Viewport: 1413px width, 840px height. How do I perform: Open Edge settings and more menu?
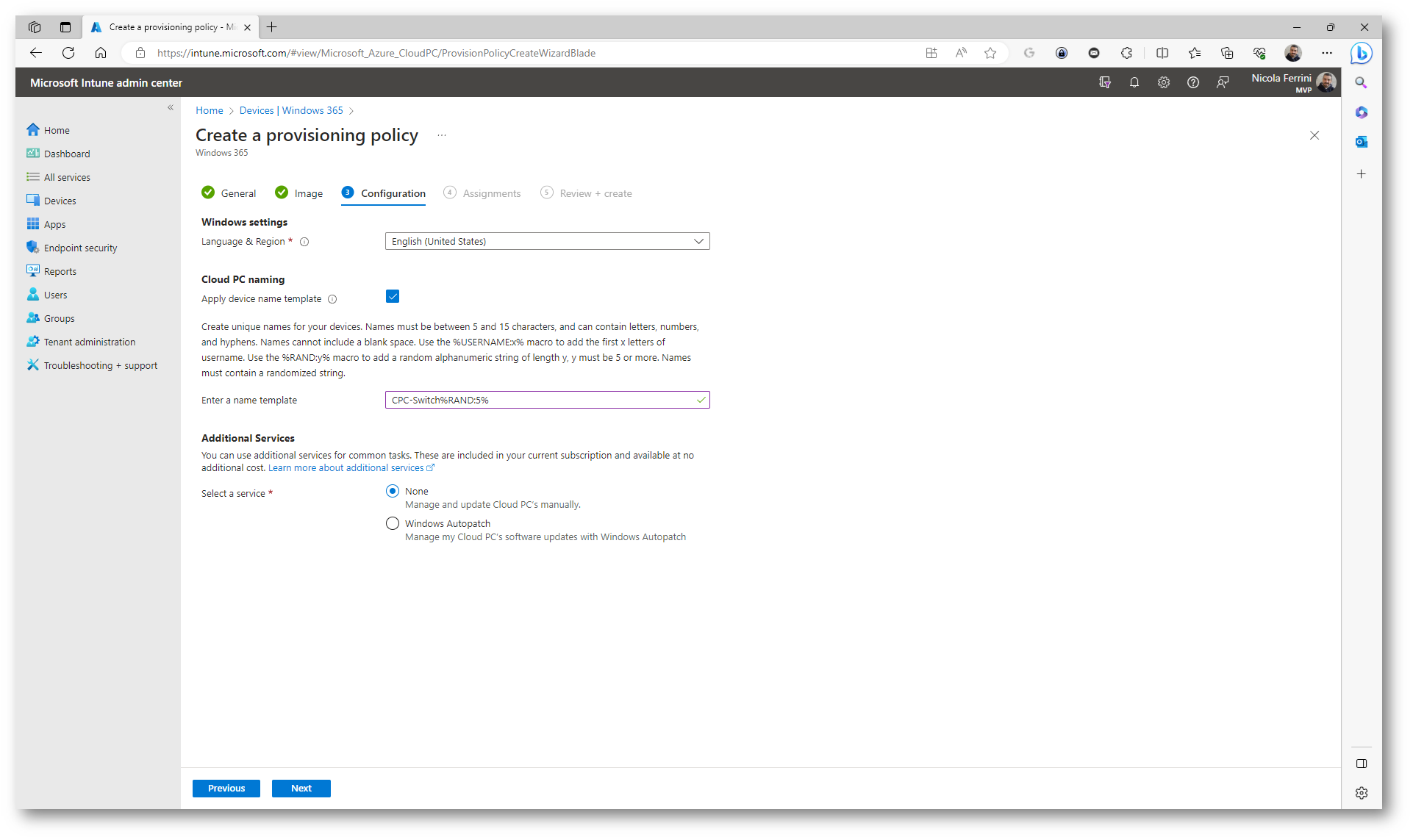1327,53
